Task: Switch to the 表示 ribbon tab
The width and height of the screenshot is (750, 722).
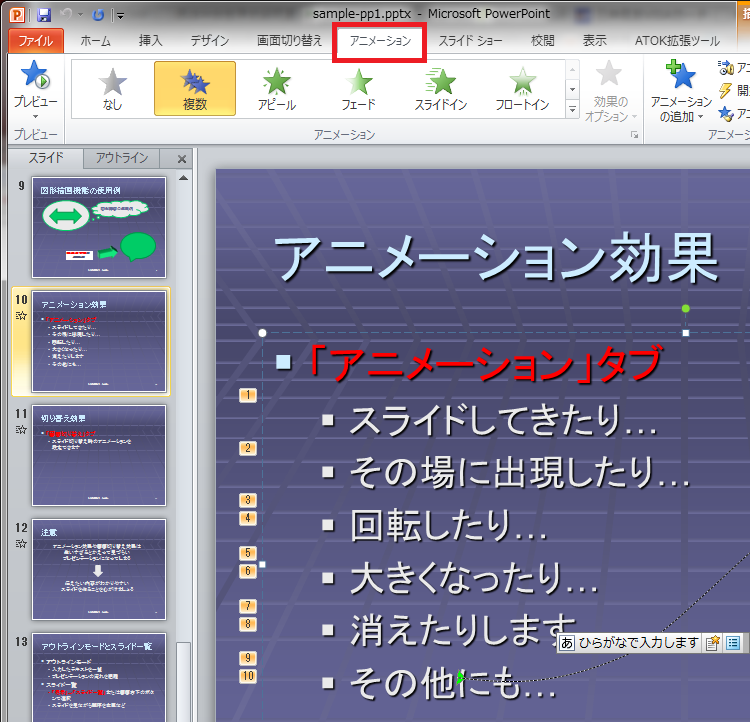Action: coord(595,41)
